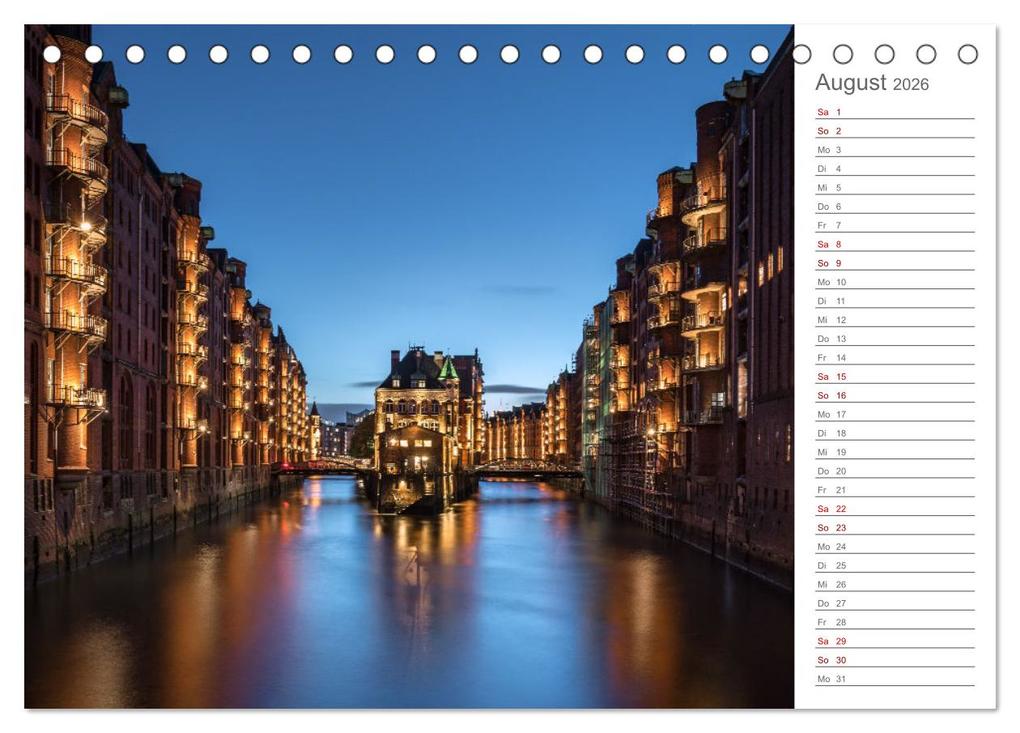
Task: Select the date row Mo 17
Action: (x=895, y=414)
